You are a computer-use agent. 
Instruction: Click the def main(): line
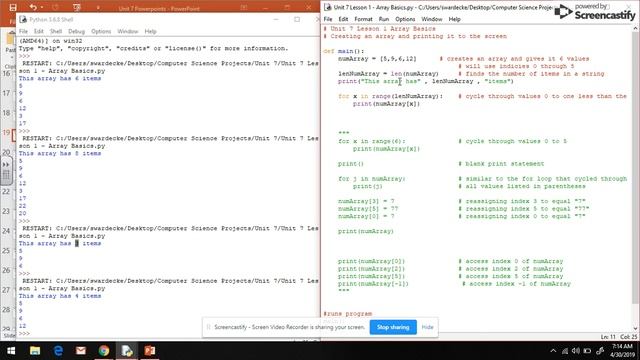(x=343, y=51)
